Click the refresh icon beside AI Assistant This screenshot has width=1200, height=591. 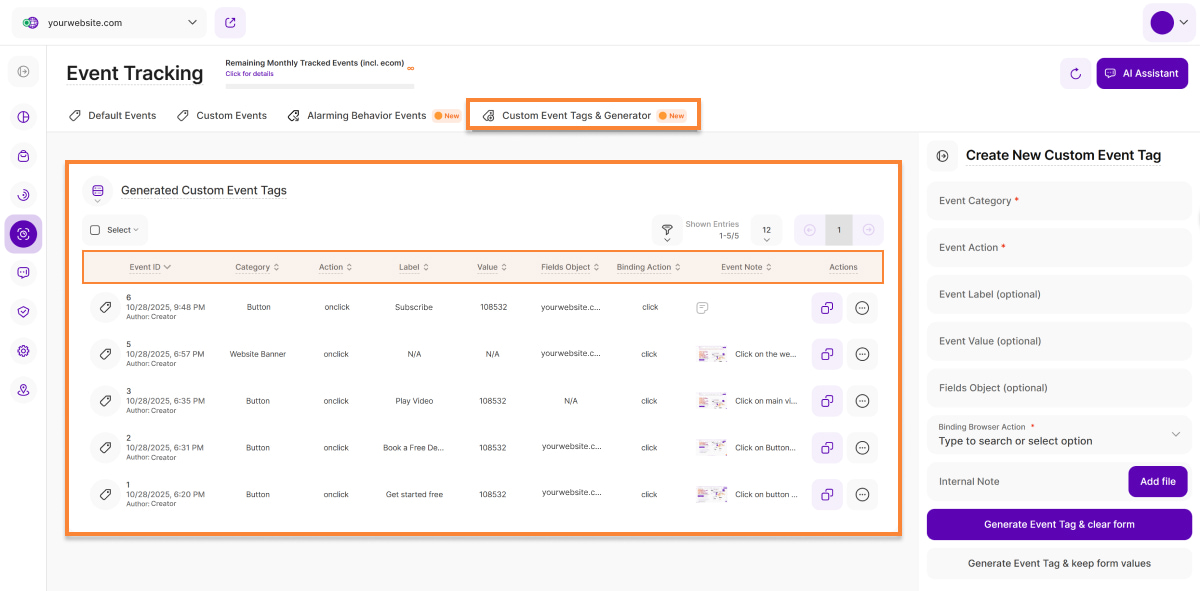tap(1075, 73)
